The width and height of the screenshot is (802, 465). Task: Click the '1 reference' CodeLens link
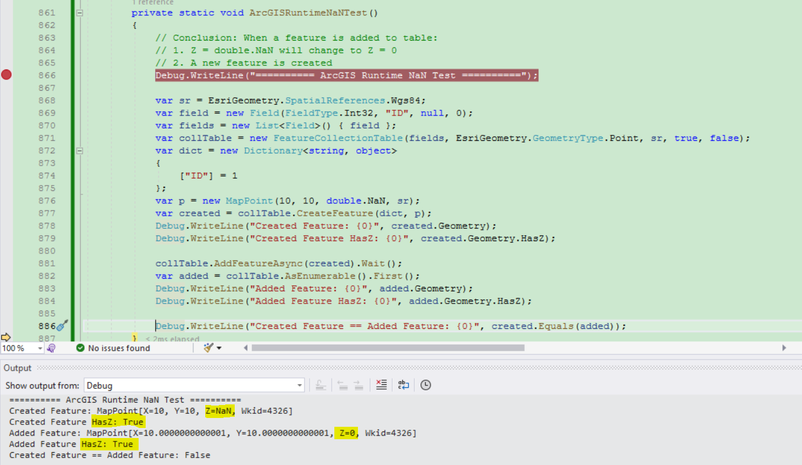coord(153,3)
